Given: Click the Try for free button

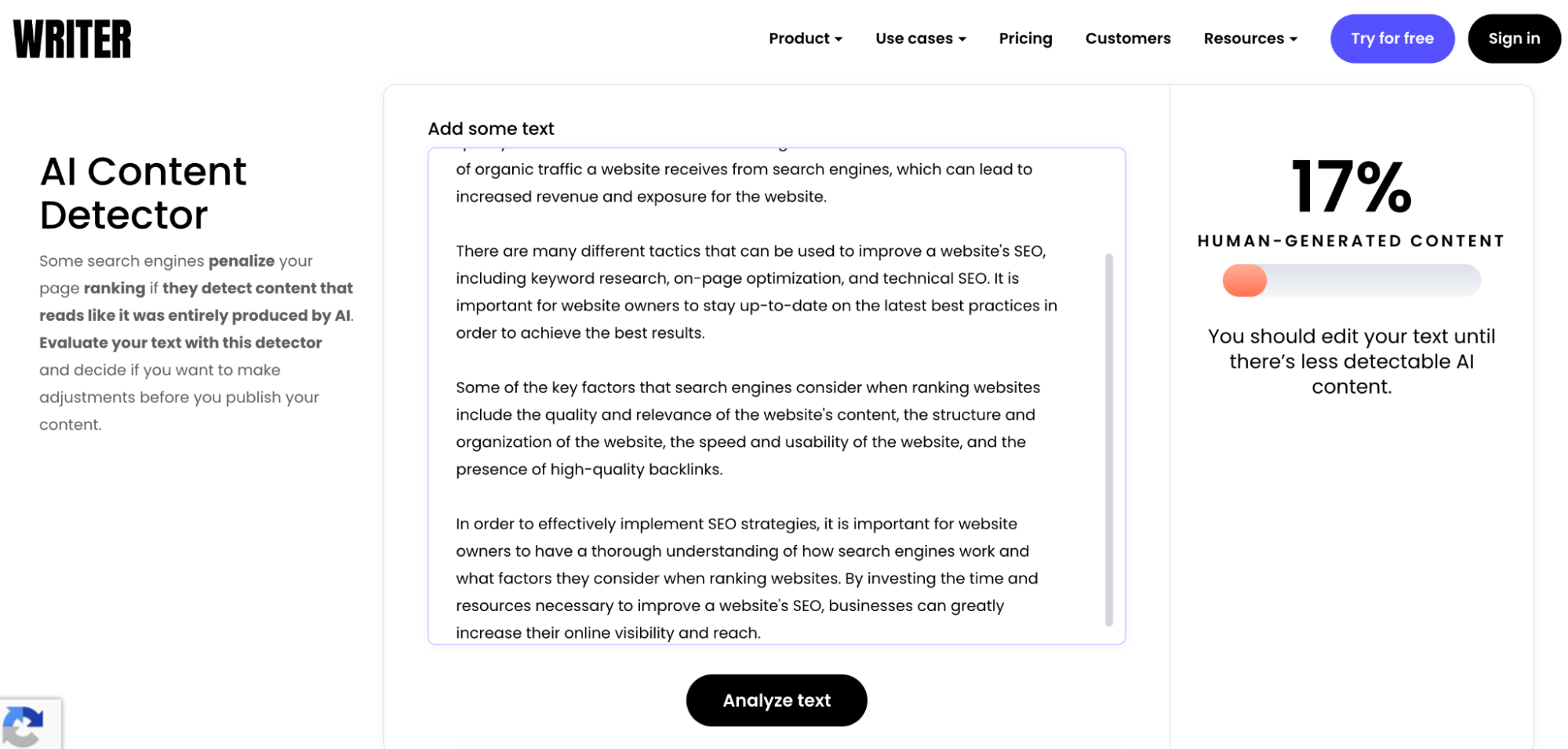Looking at the screenshot, I should tap(1392, 38).
